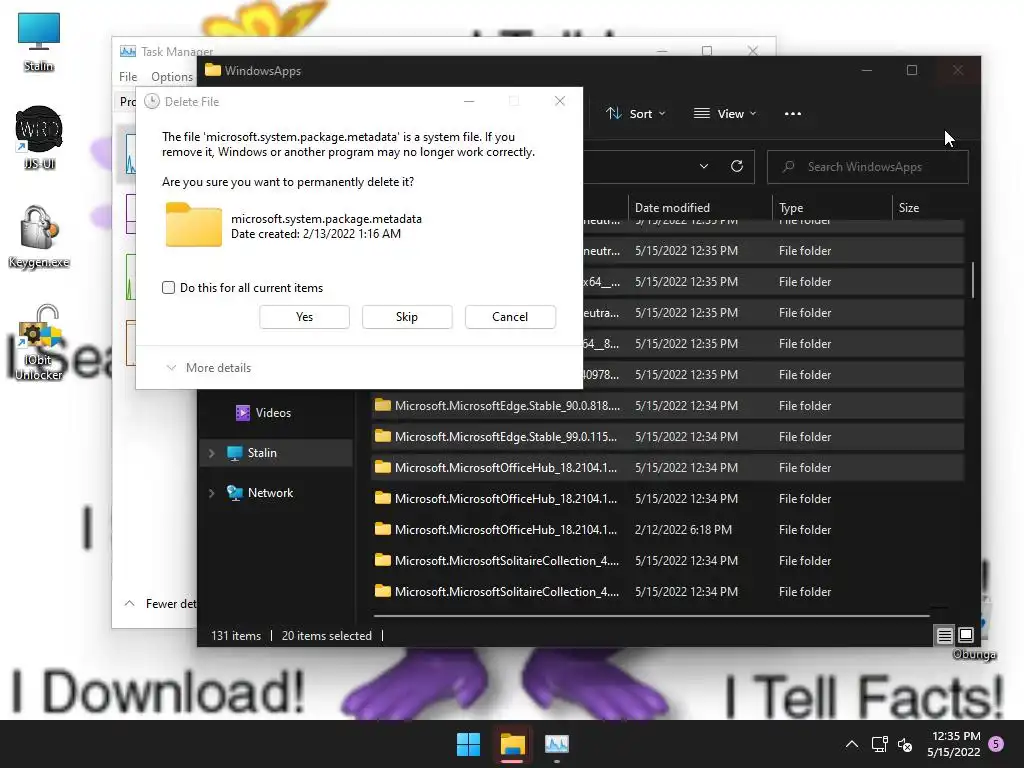Open the IObit Unlocker desktop shortcut
Screen dimensions: 1024x768
pyautogui.click(x=39, y=342)
